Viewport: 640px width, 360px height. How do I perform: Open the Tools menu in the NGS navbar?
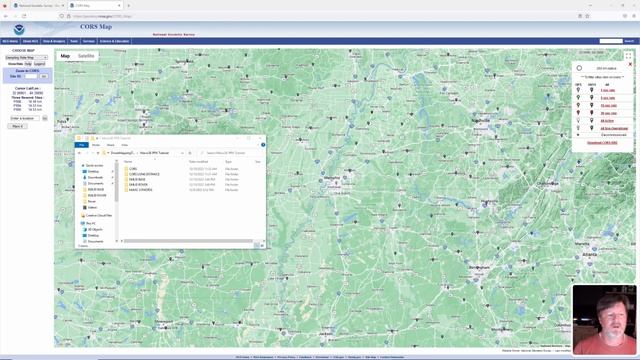[74, 41]
